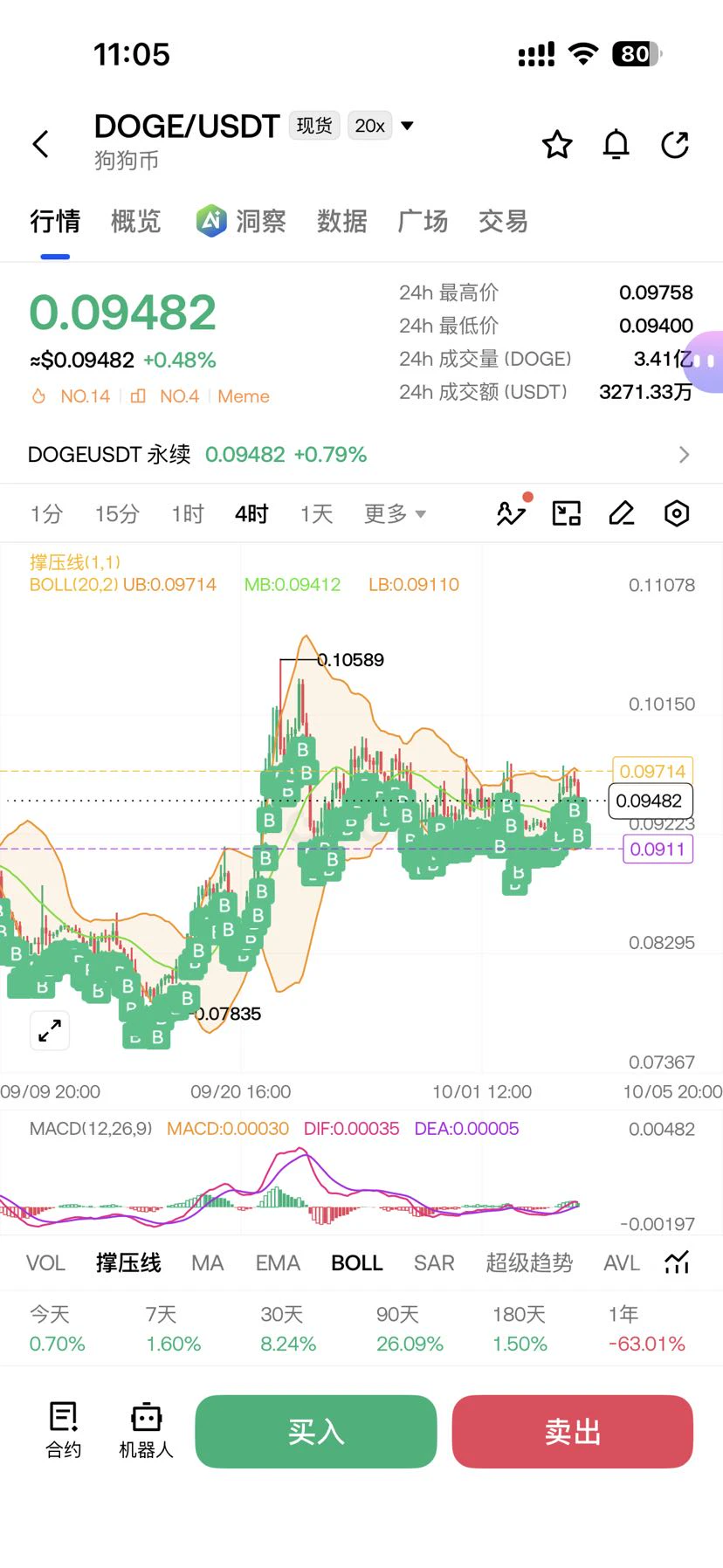Select 1天 timeframe

tap(317, 513)
